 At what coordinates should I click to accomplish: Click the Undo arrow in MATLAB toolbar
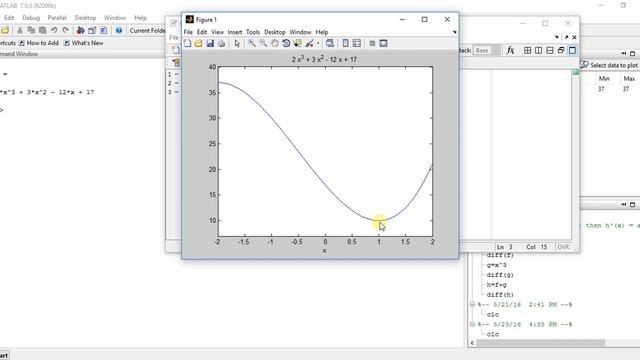tap(54, 31)
